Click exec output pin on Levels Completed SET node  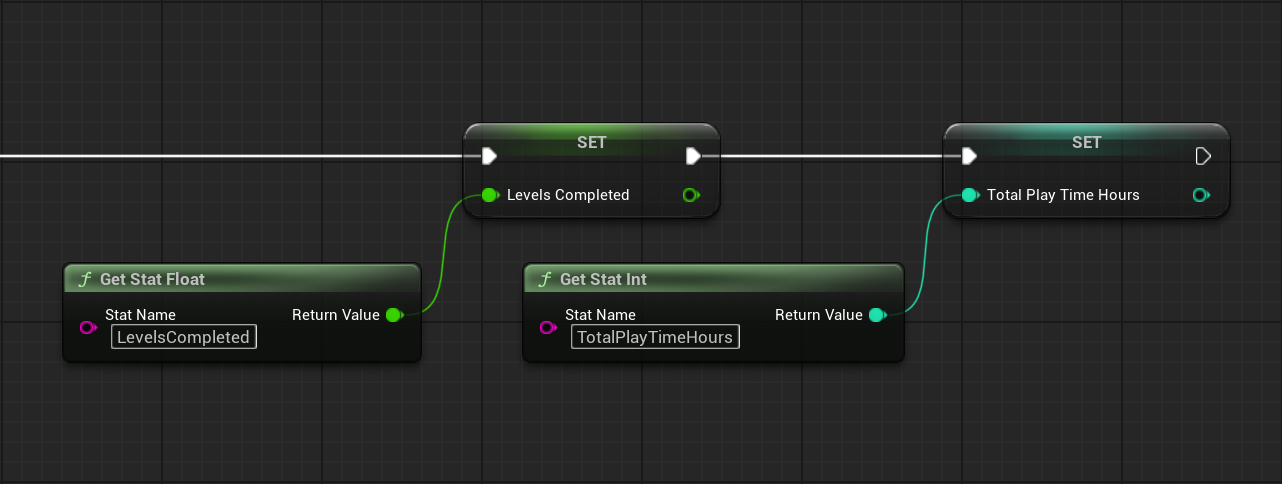[x=693, y=156]
